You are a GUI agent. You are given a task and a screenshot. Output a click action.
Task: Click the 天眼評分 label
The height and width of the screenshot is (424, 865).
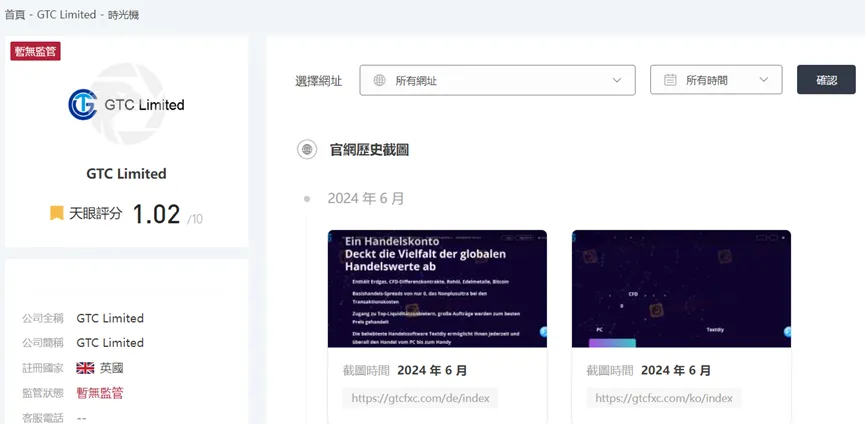(x=95, y=213)
